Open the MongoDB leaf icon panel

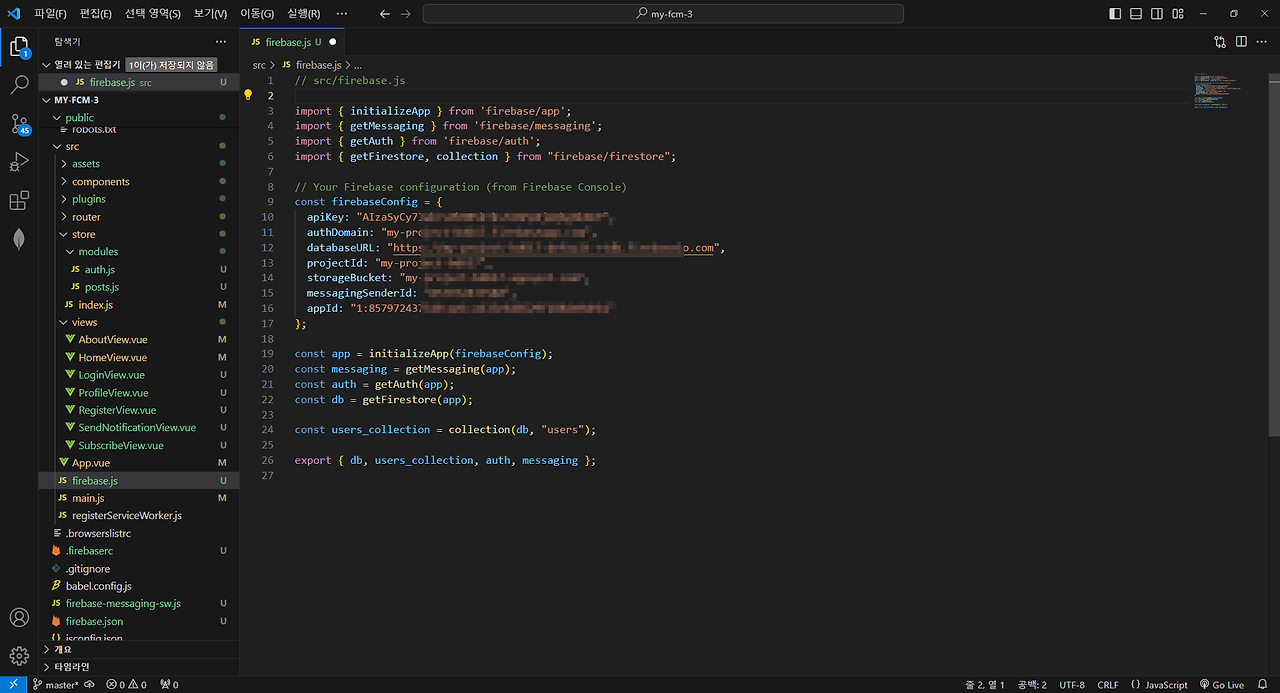(19, 239)
